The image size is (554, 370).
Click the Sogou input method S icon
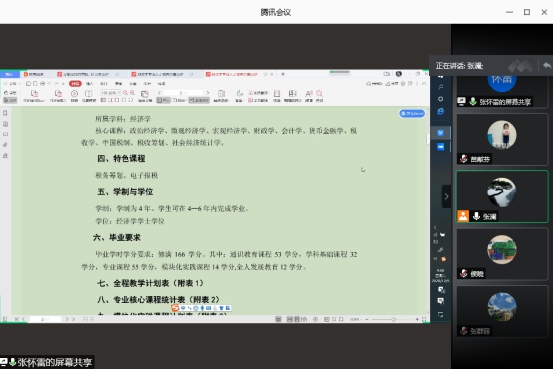(x=175, y=308)
